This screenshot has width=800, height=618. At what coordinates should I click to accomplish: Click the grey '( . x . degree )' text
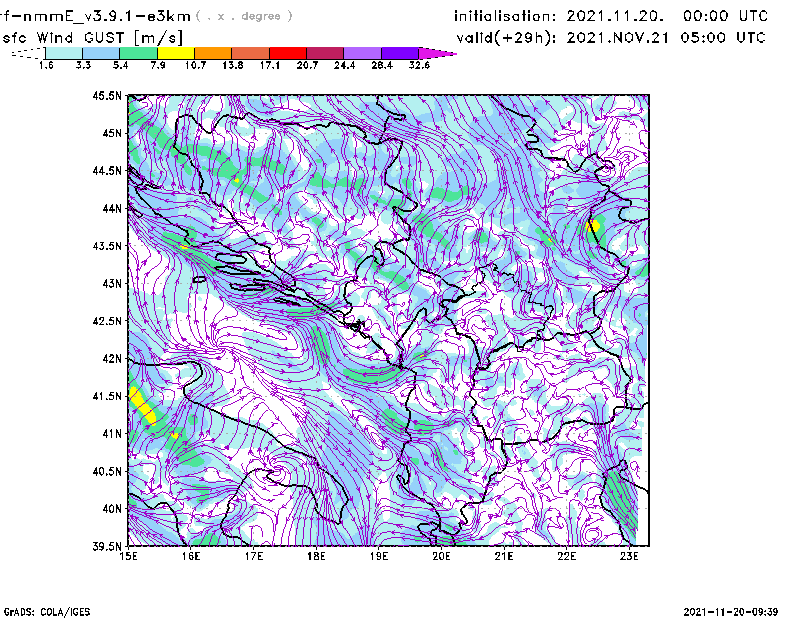(x=244, y=16)
